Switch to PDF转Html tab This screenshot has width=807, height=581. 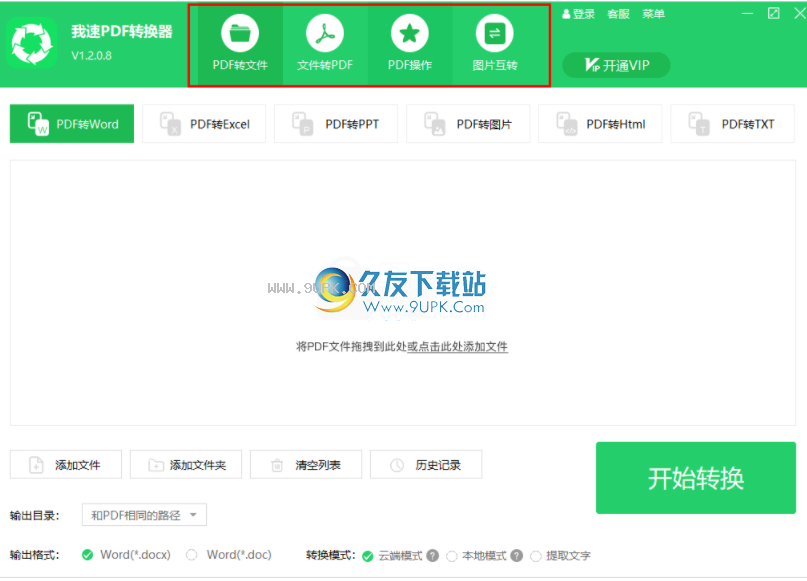point(600,124)
